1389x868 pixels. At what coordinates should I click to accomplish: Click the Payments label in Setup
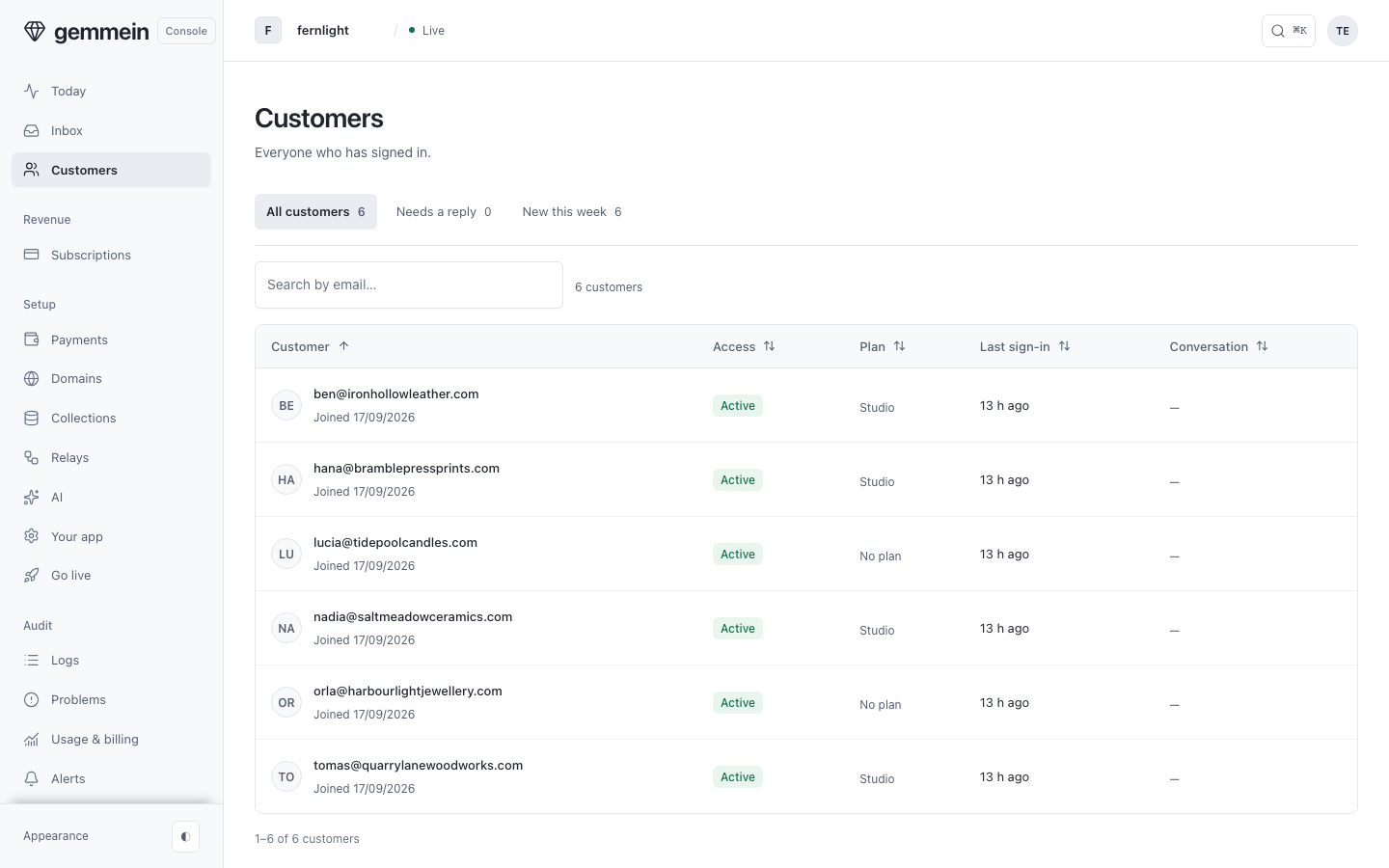click(x=79, y=339)
